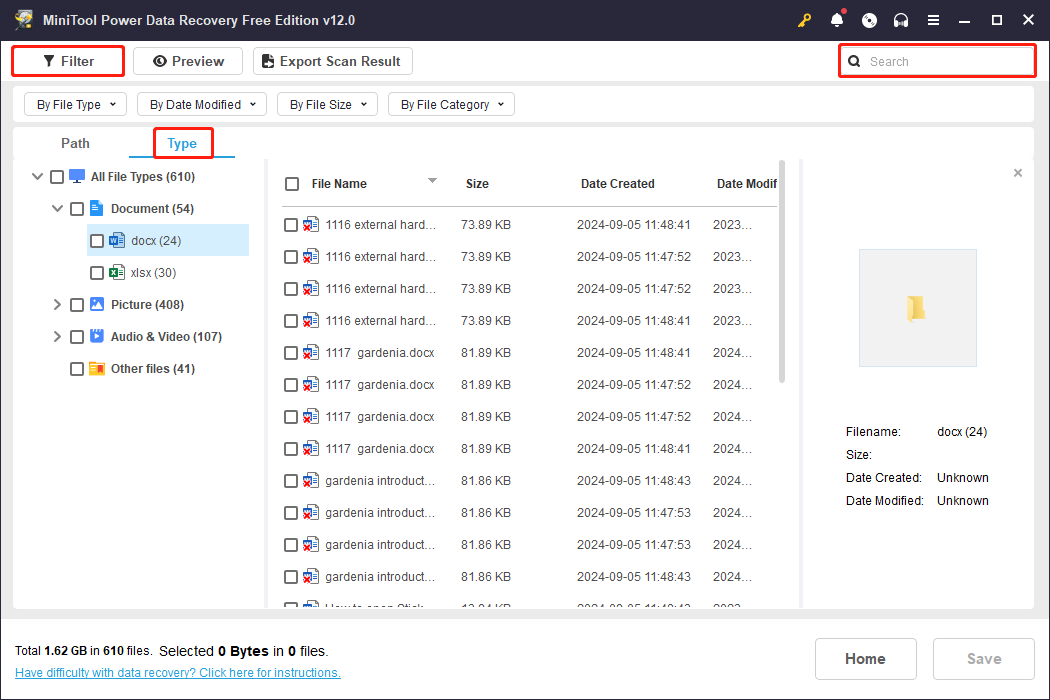This screenshot has width=1050, height=700.
Task: Sort by the Date Modif column header
Action: [746, 184]
